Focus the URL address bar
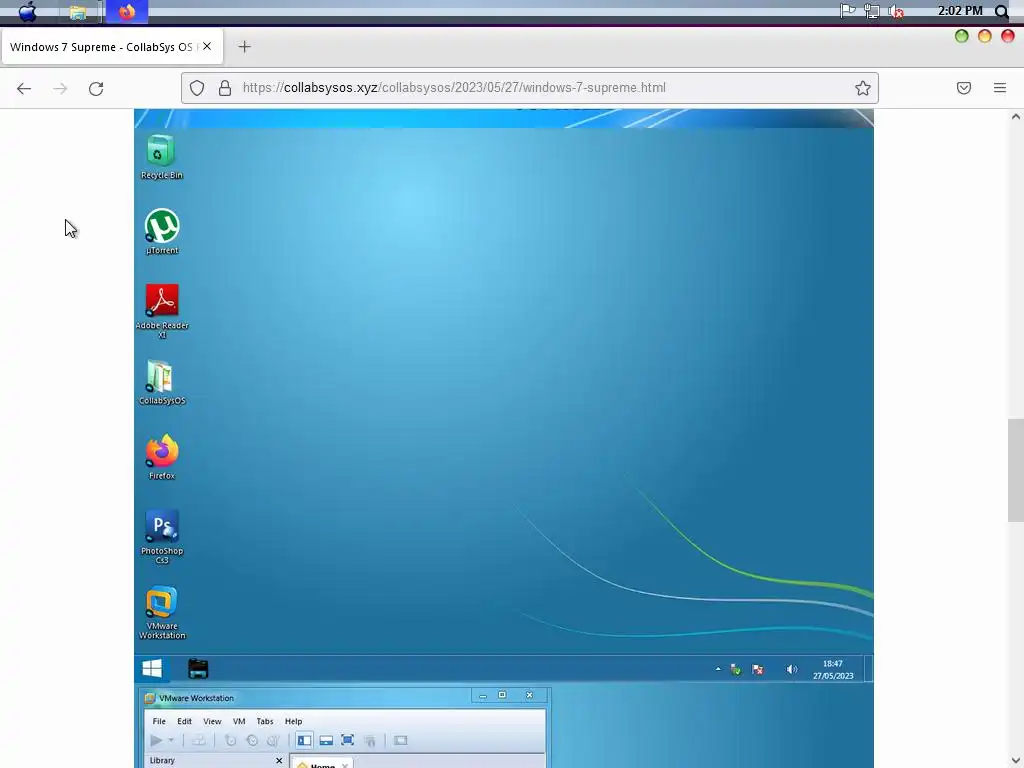The image size is (1024, 768). click(x=530, y=88)
